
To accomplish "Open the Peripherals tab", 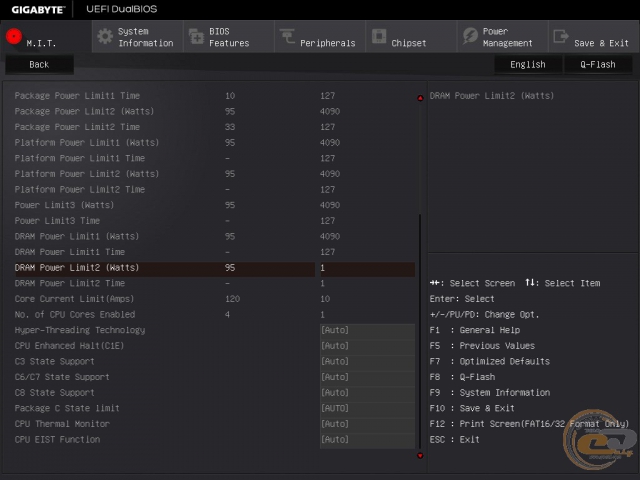I will point(320,37).
